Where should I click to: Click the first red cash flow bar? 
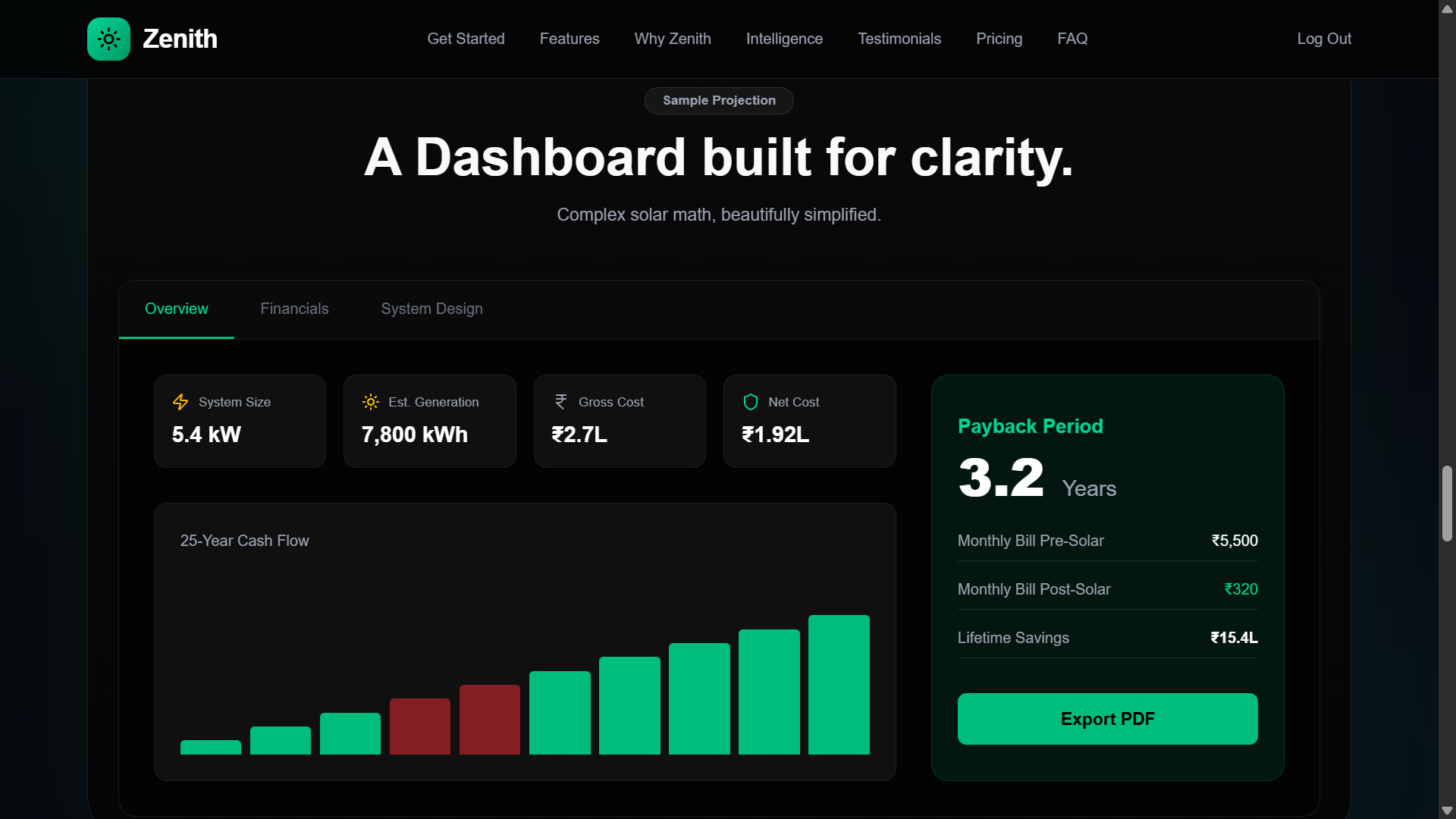(419, 726)
